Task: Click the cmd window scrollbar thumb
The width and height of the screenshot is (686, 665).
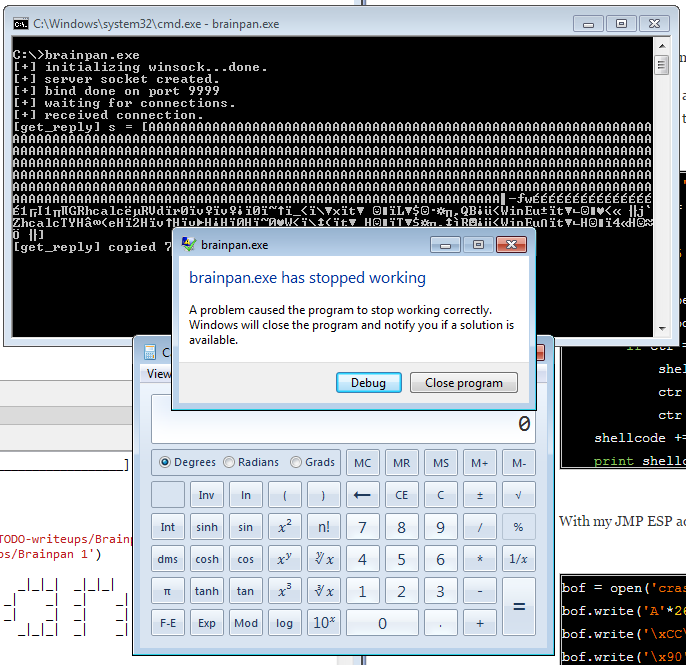Action: click(x=662, y=66)
